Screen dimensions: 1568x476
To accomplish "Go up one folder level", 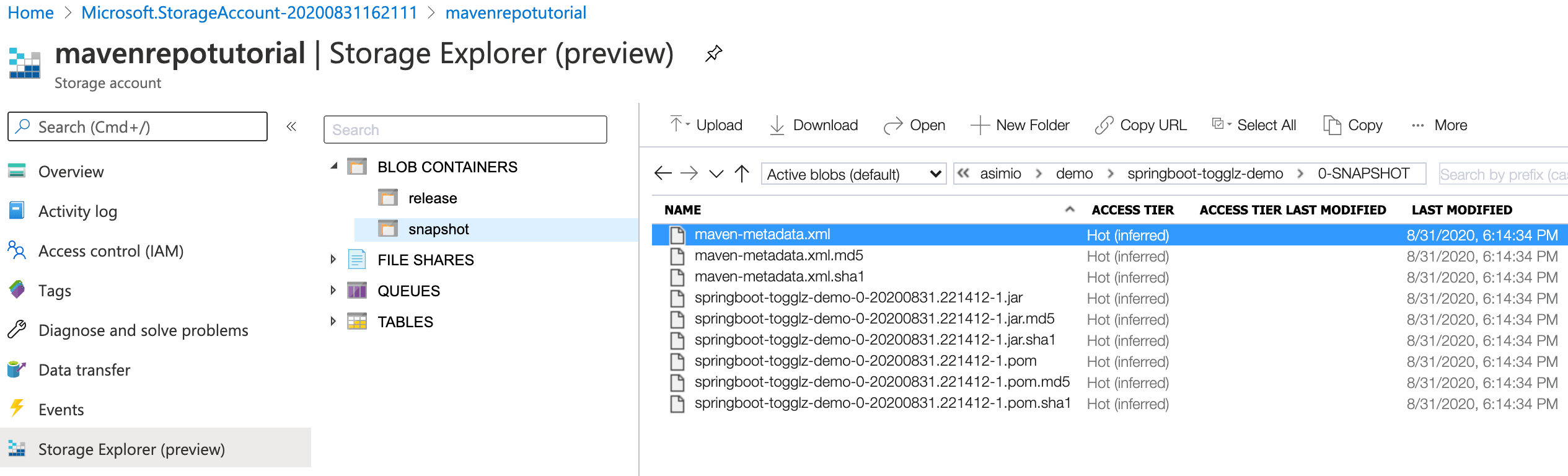I will click(742, 174).
